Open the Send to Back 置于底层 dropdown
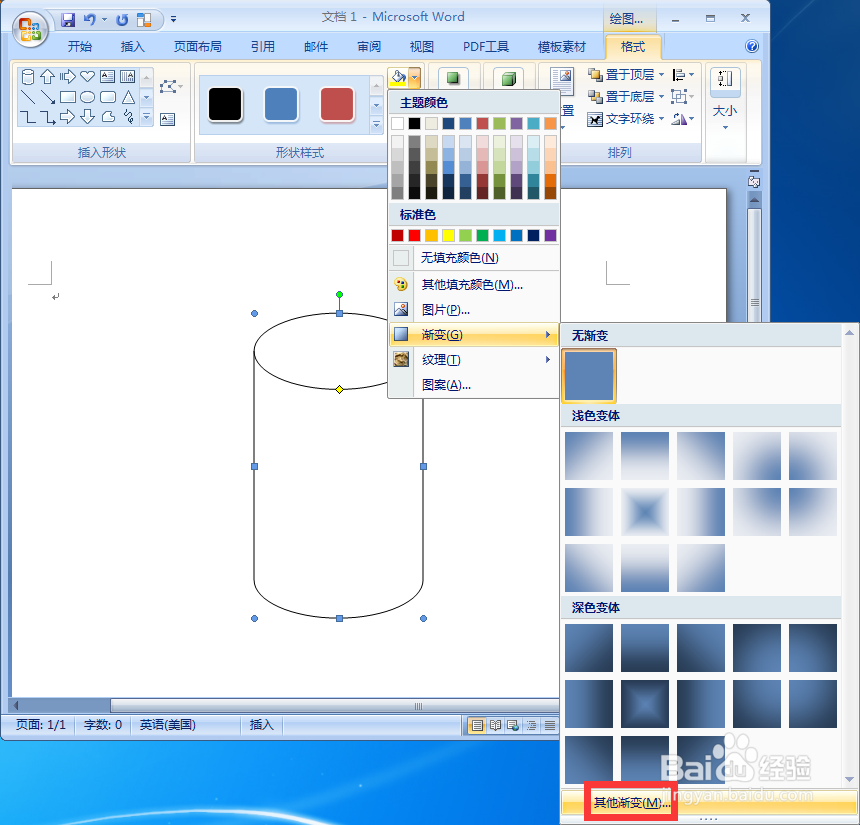Viewport: 860px width, 825px height. [626, 97]
